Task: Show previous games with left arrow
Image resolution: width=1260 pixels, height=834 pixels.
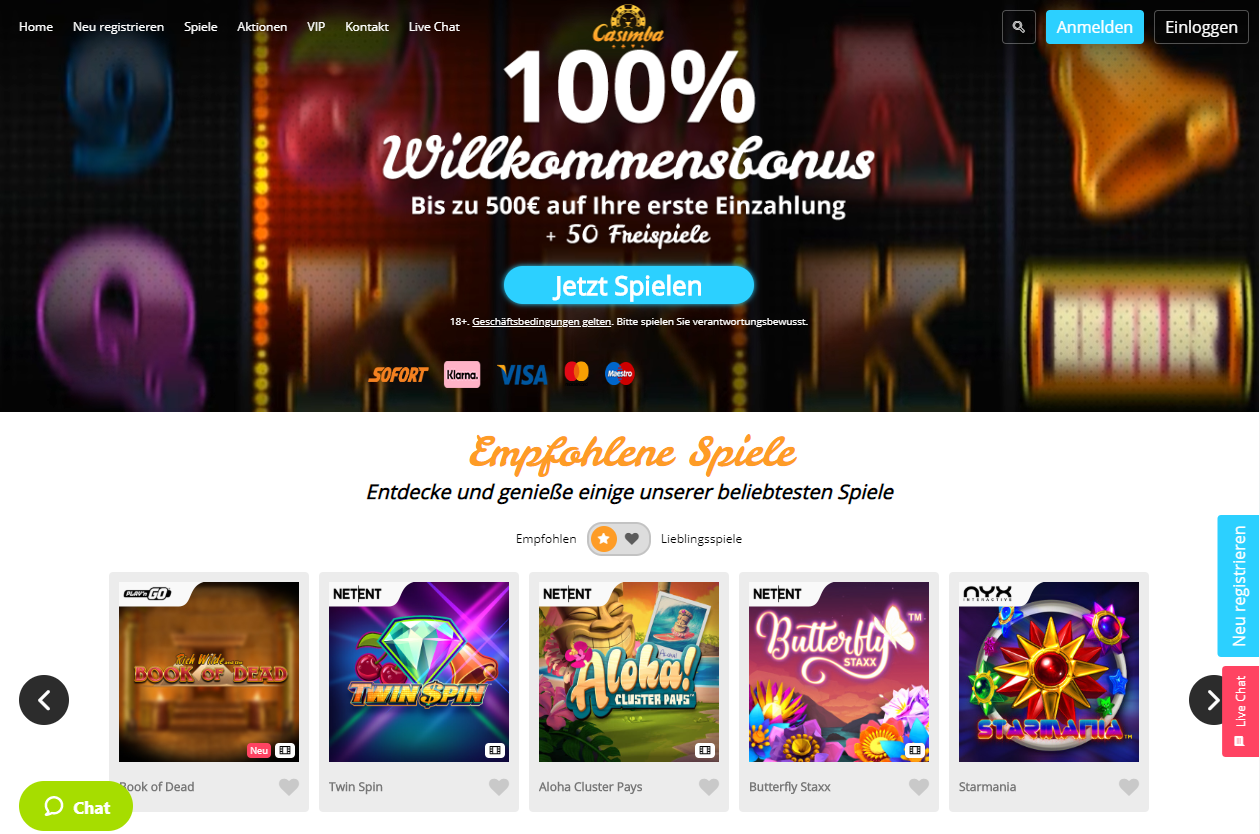Action: point(44,700)
